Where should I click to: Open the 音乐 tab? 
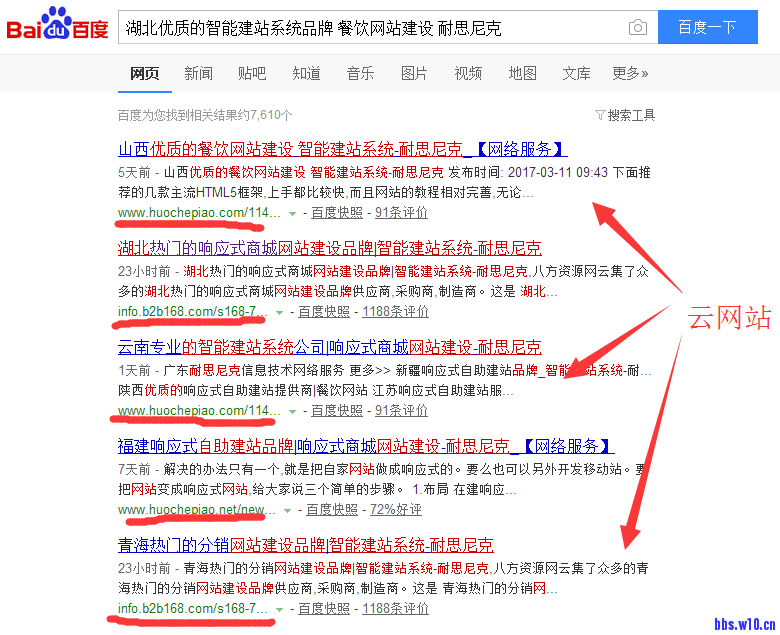coord(360,74)
